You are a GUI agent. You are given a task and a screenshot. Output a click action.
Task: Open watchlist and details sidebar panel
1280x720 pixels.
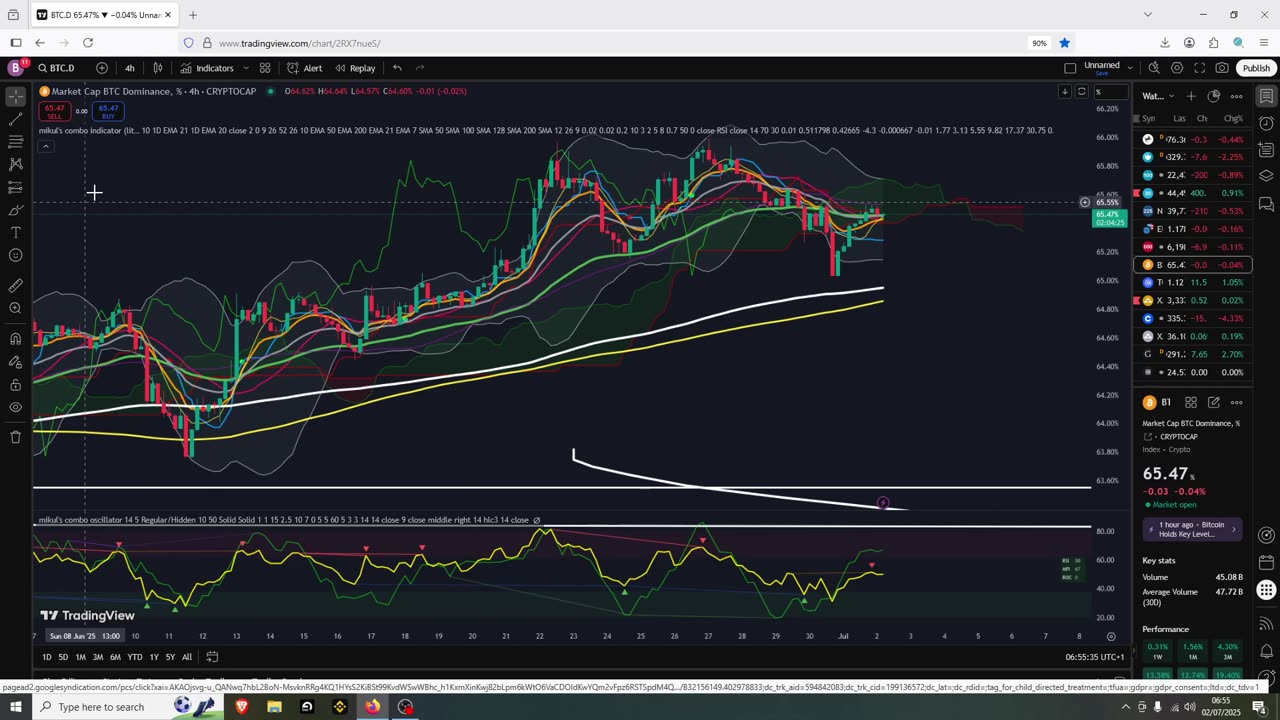pos(1266,97)
